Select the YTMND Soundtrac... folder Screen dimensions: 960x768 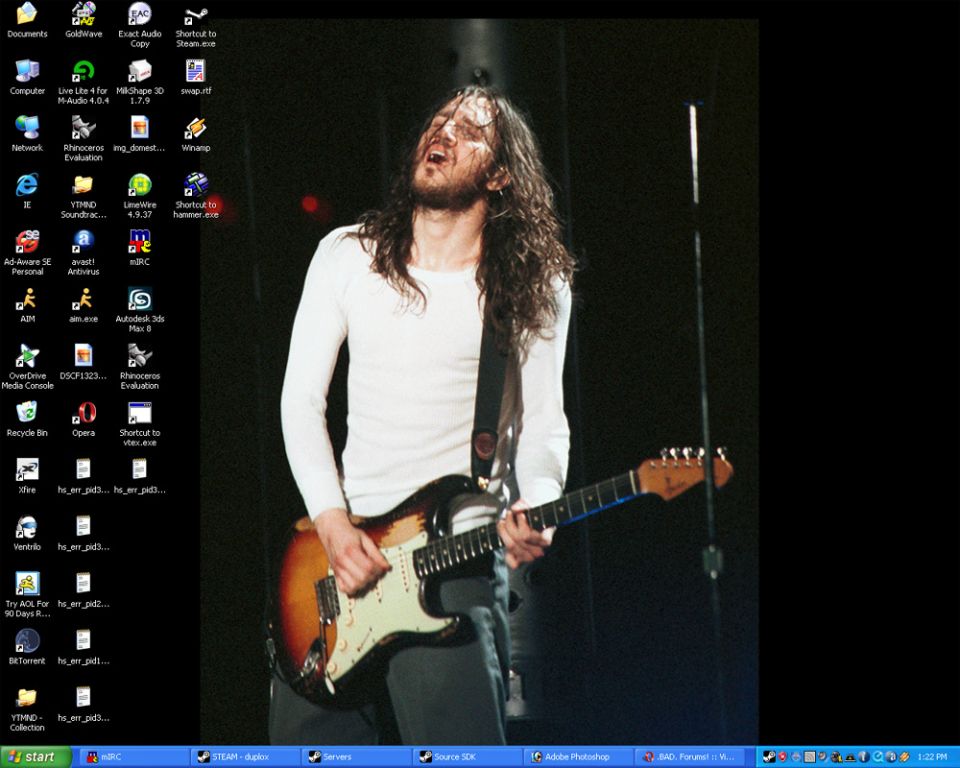83,196
